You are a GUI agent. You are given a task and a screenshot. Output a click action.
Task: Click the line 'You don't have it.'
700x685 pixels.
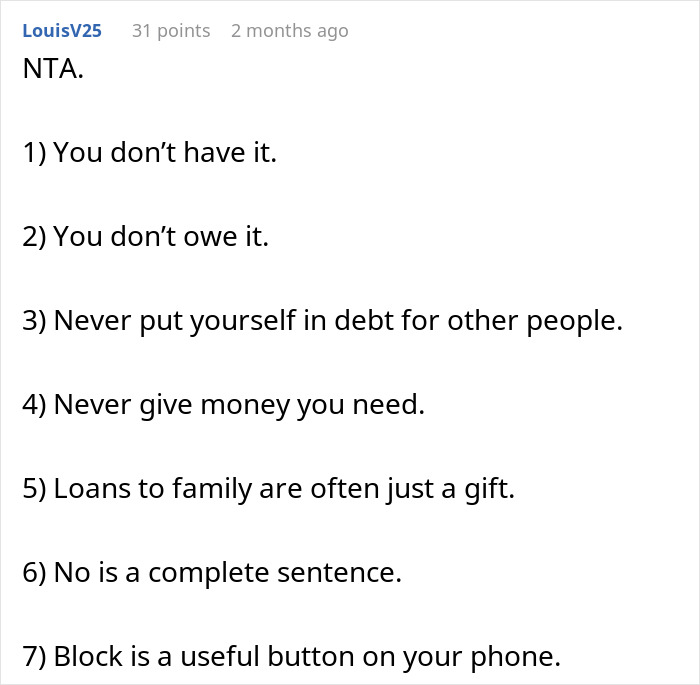coord(149,153)
